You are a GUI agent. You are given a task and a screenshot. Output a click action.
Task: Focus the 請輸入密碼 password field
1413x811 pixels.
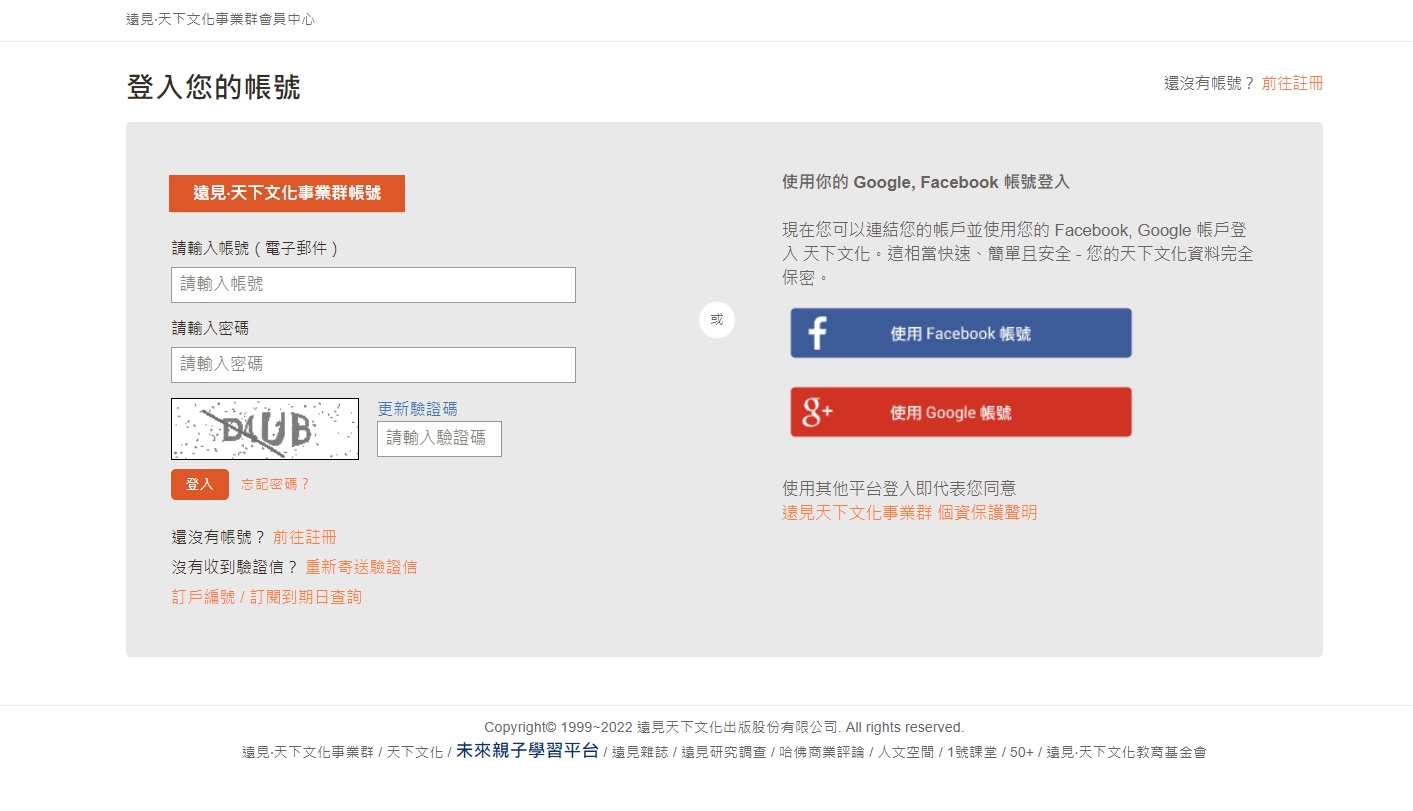pyautogui.click(x=373, y=365)
